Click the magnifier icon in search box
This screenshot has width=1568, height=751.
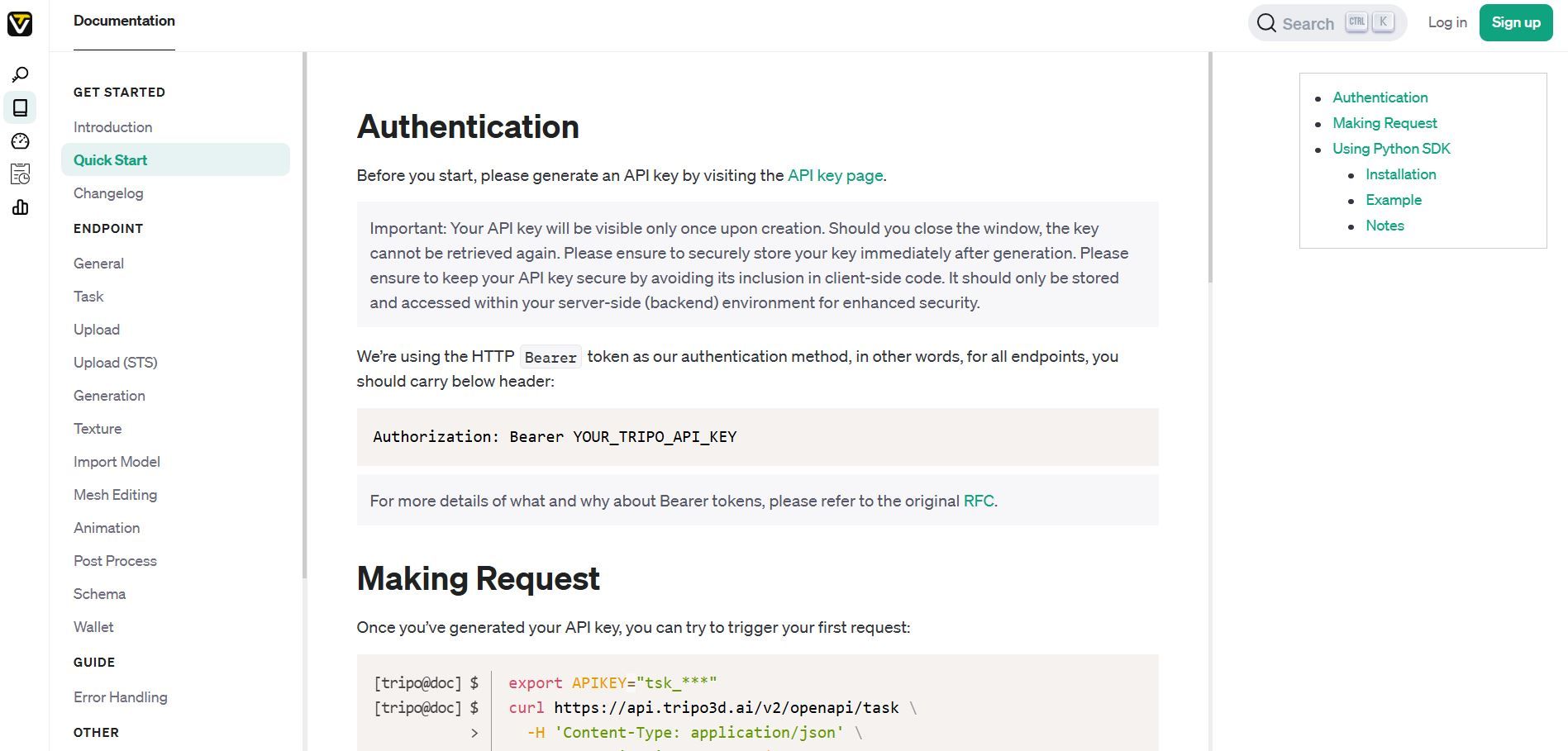[x=1265, y=23]
